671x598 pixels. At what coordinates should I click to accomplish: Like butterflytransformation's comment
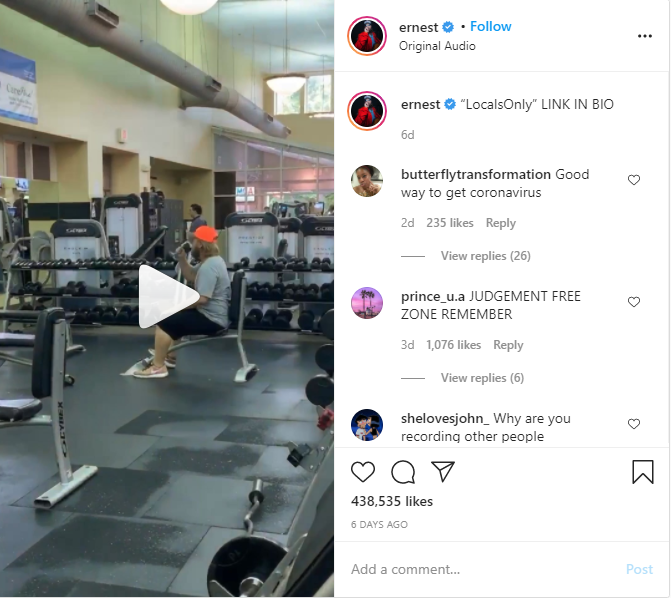point(634,180)
